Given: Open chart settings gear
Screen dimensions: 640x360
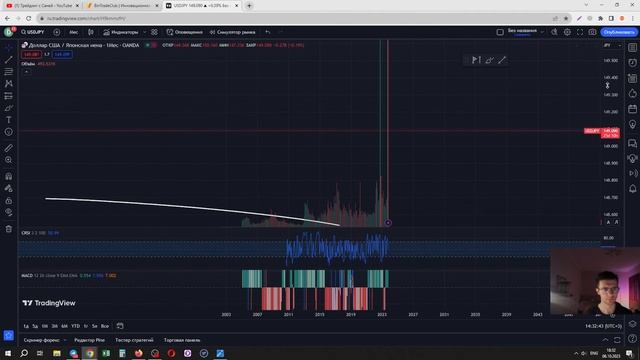Looking at the screenshot, I should (x=567, y=32).
